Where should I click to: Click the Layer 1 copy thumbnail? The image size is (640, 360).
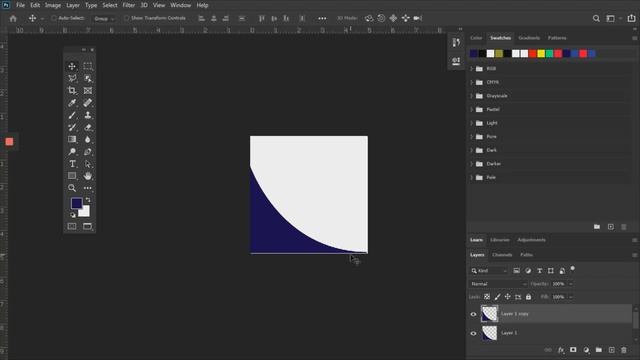489,314
